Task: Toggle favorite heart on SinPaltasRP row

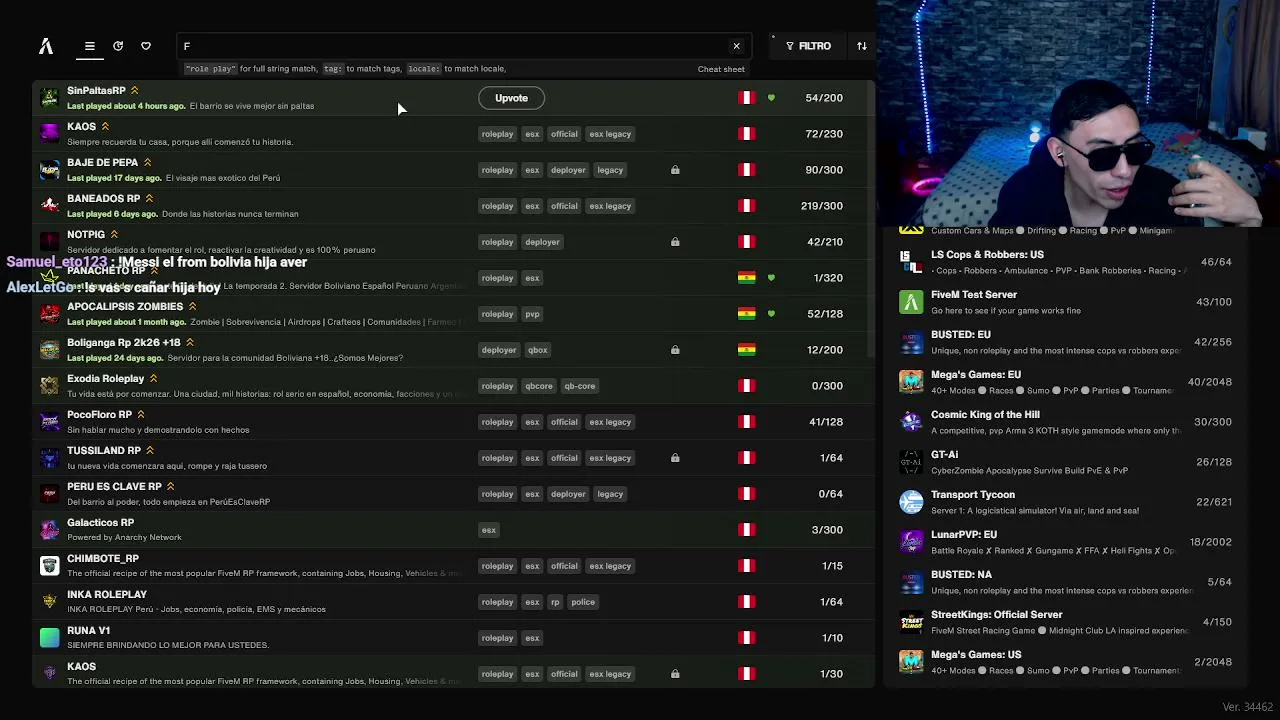Action: [771, 98]
